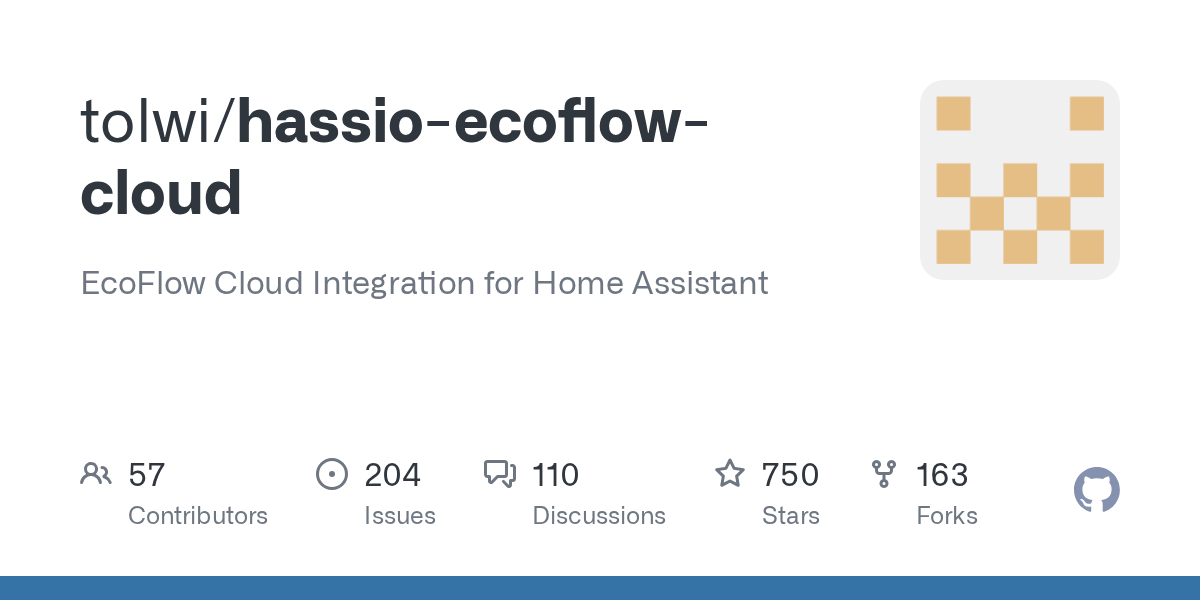Click the Contributors people icon

click(96, 474)
